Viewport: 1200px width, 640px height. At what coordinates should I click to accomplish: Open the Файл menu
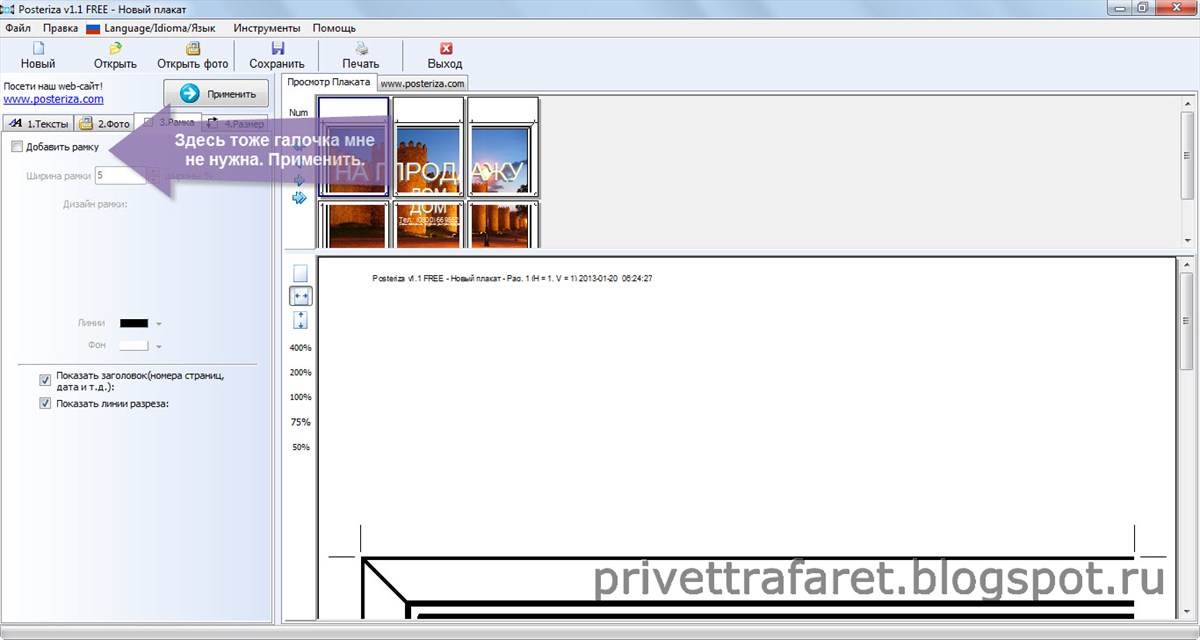pos(17,29)
